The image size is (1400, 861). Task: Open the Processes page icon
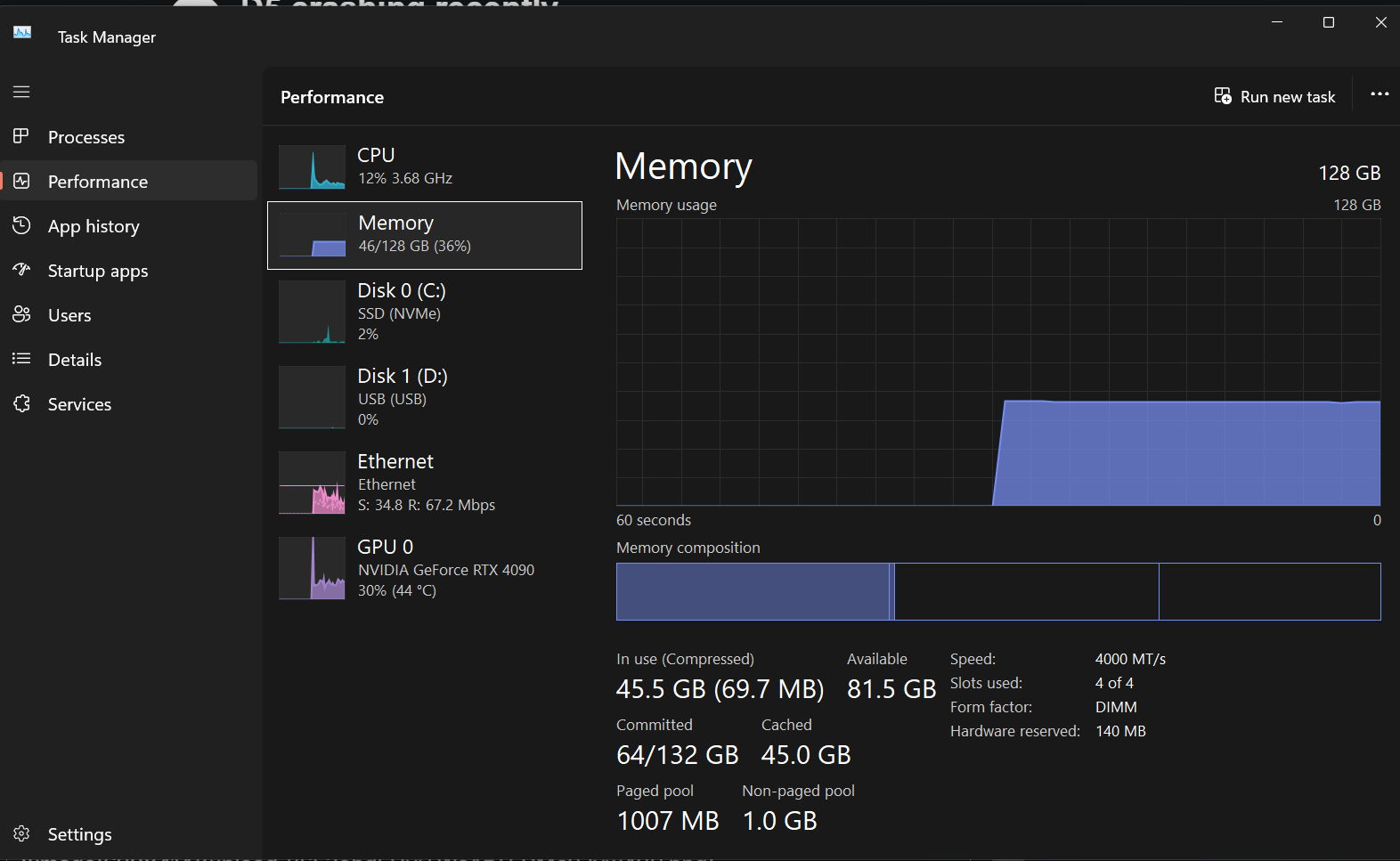(21, 136)
